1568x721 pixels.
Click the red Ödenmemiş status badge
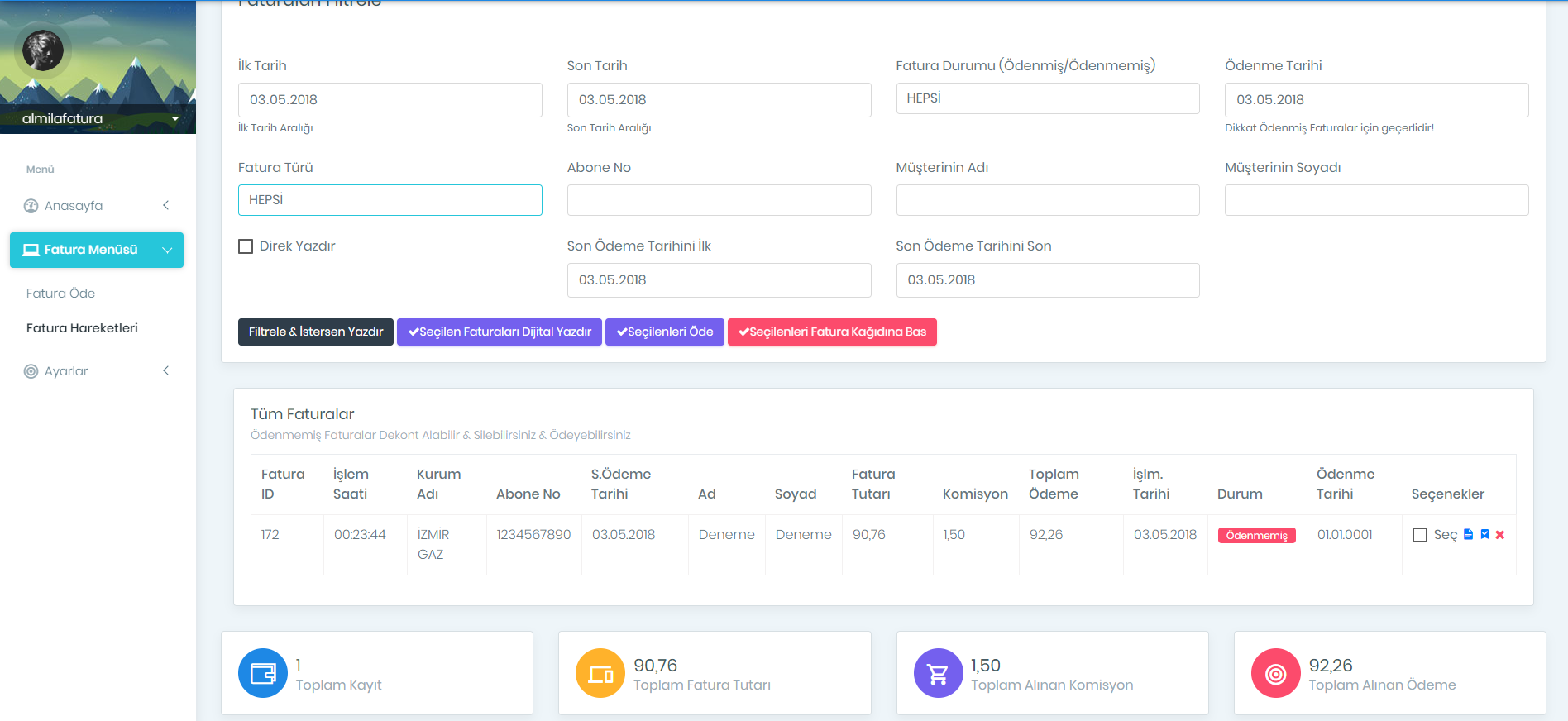(x=1256, y=536)
